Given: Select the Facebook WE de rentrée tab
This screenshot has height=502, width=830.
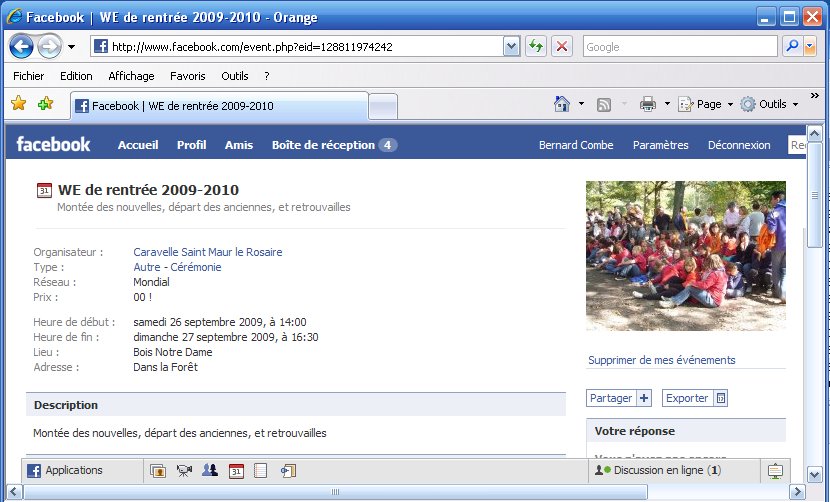Looking at the screenshot, I should 219,105.
